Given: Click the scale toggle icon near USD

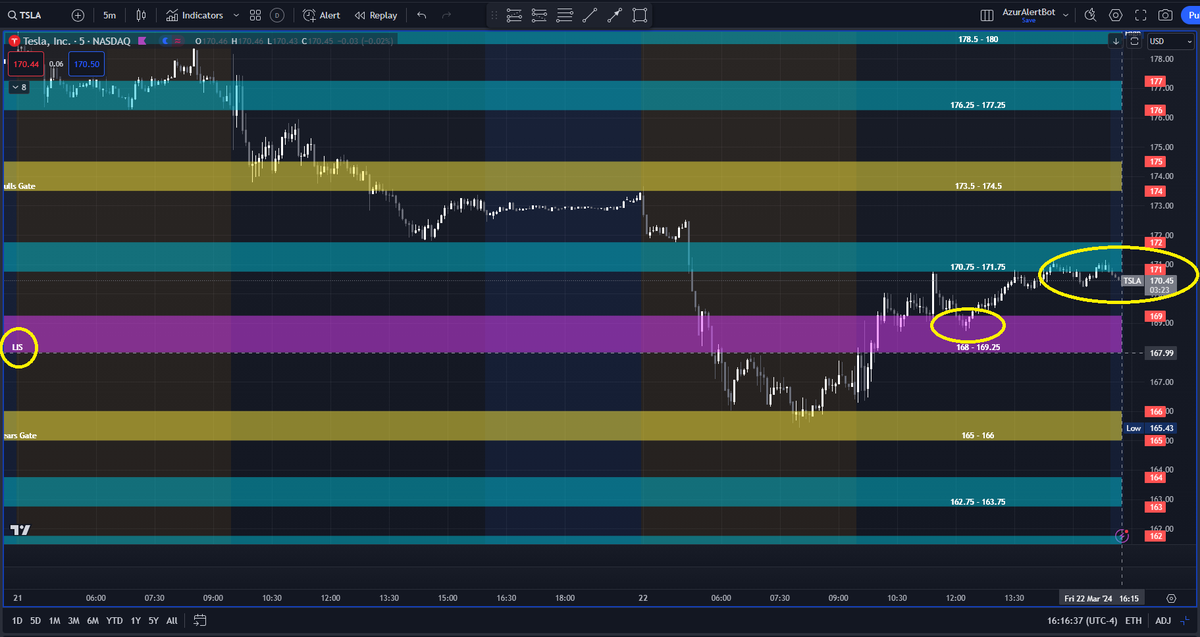Looking at the screenshot, I should tap(1133, 41).
